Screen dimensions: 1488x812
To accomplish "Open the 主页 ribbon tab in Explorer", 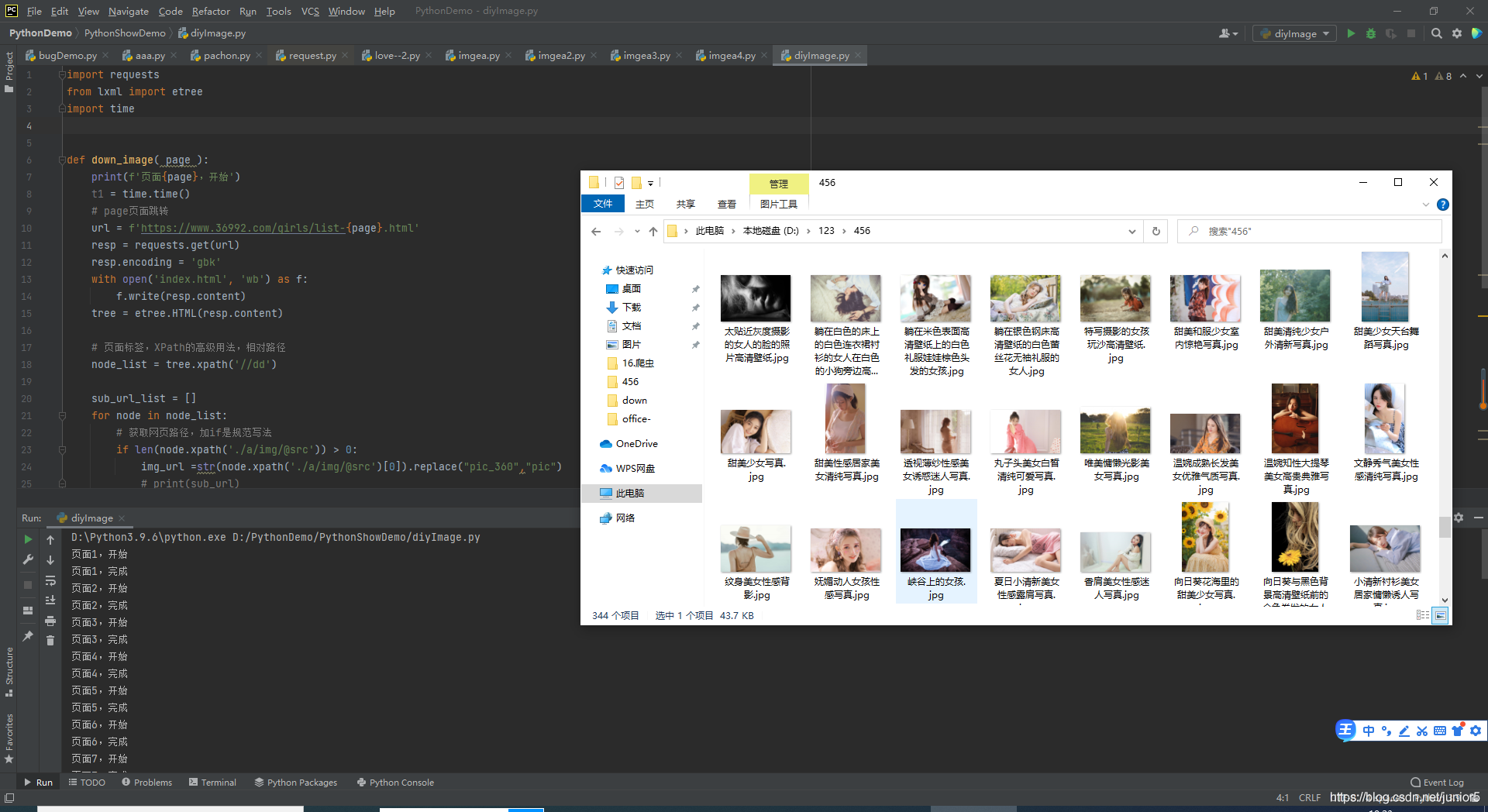I will (645, 204).
